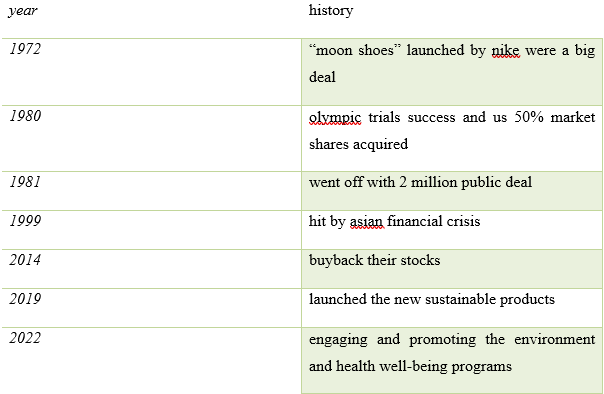
Task: Click the 'history' column header text
Action: [x=331, y=10]
